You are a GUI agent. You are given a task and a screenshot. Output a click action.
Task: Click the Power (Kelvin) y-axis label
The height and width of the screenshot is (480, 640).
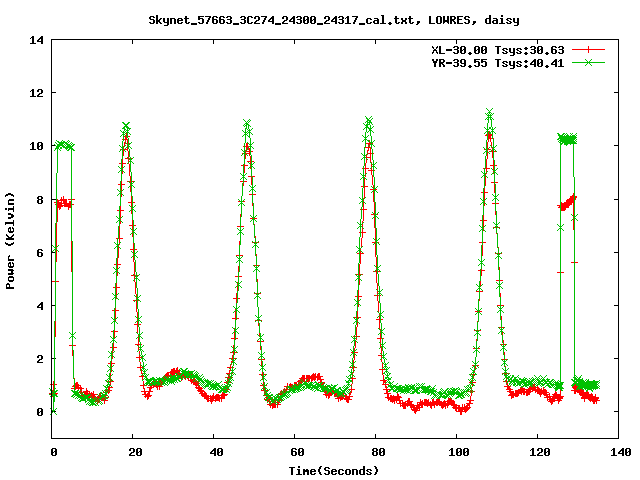[10, 240]
